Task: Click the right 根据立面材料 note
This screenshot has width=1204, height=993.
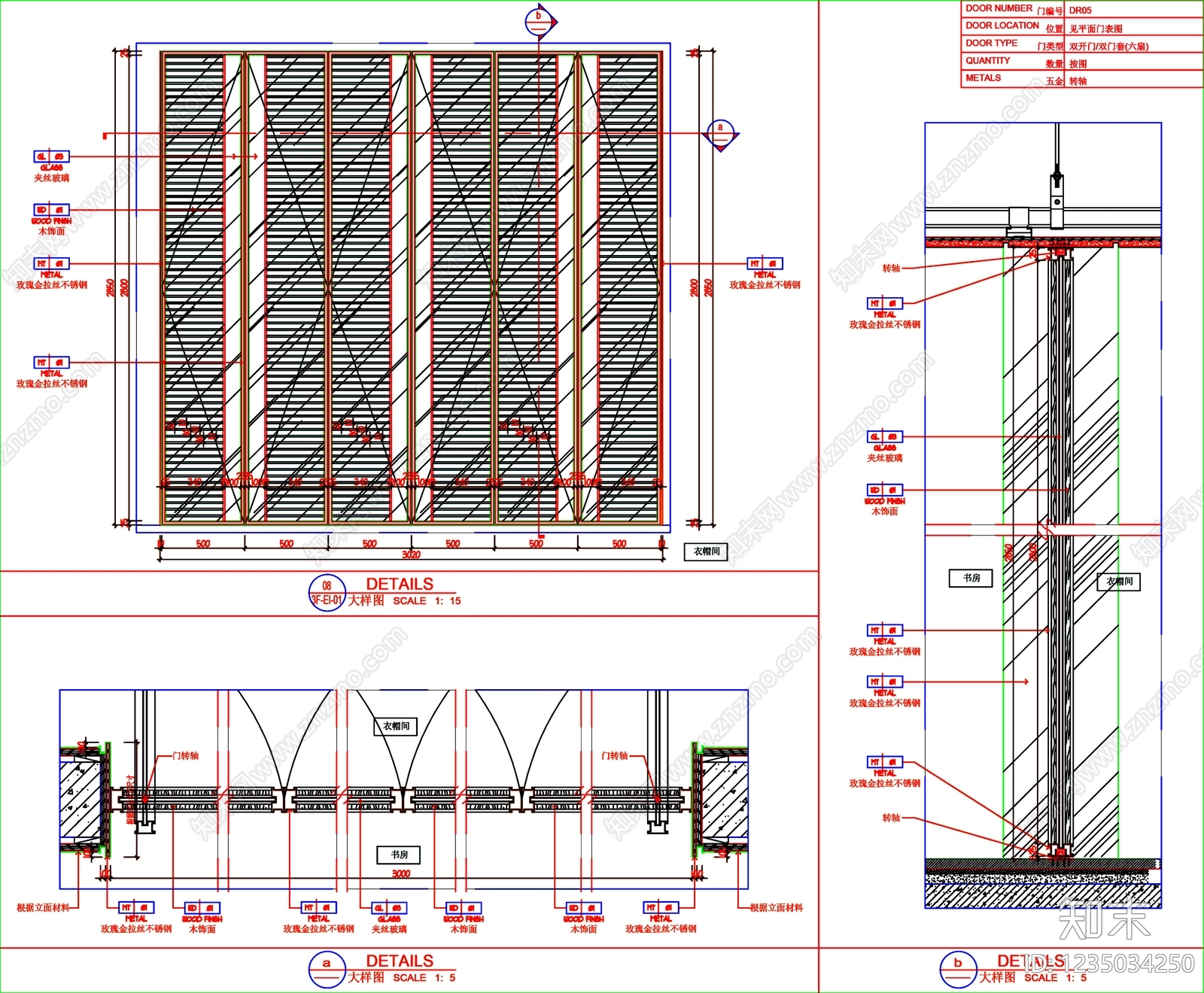Action: [777, 908]
